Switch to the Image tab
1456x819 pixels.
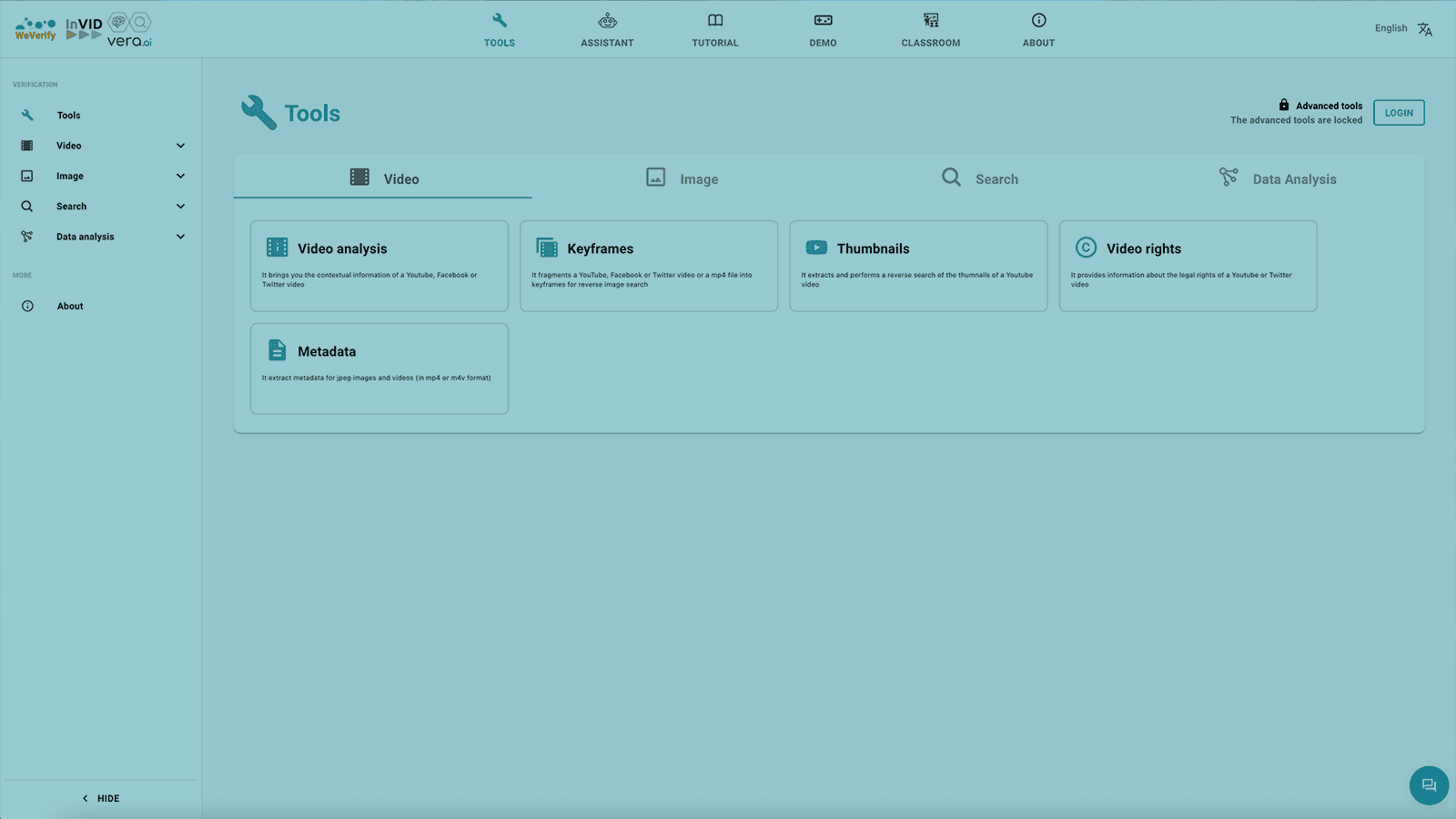coord(681,178)
